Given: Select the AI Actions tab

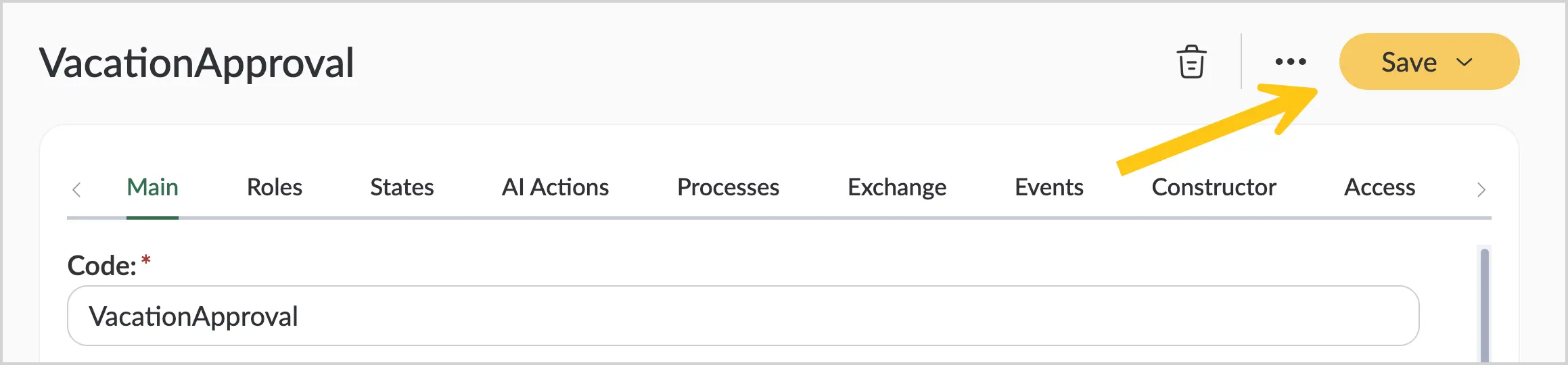Looking at the screenshot, I should coord(555,187).
